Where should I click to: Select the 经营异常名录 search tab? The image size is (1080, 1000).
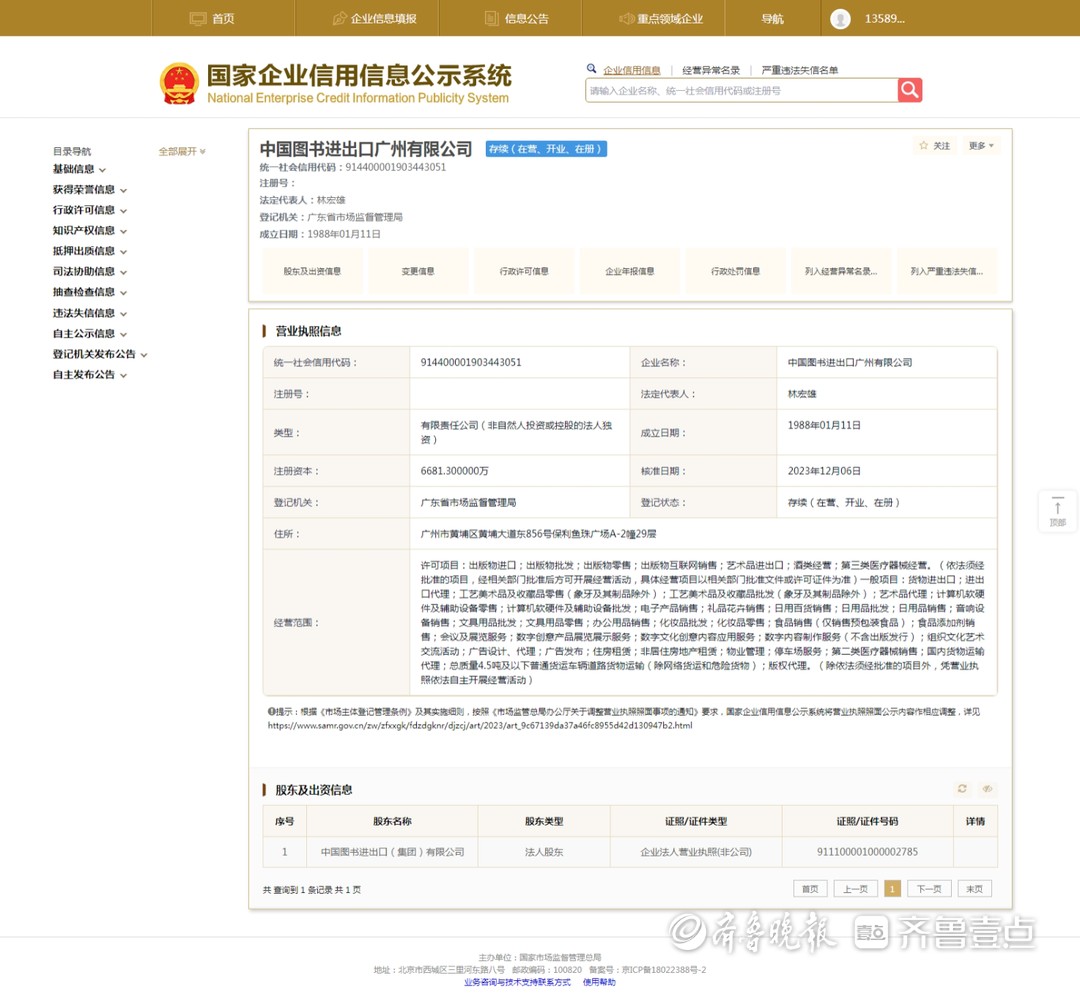pos(711,70)
